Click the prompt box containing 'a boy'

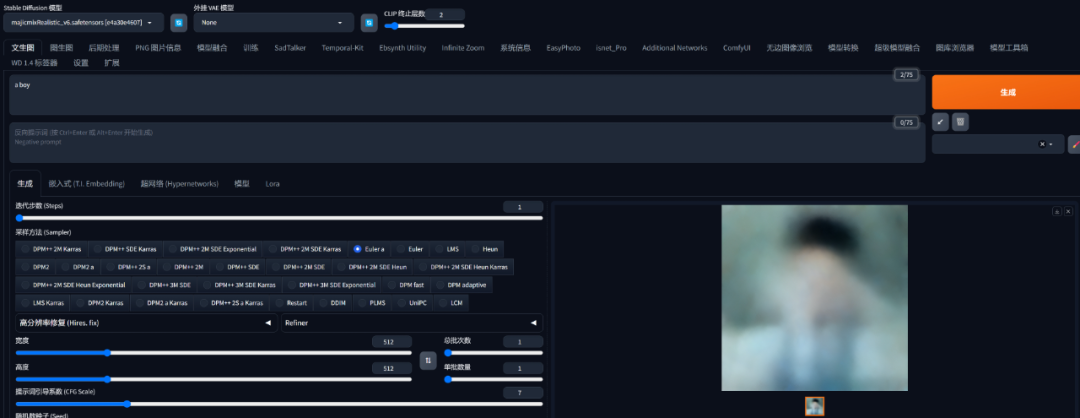tap(467, 94)
